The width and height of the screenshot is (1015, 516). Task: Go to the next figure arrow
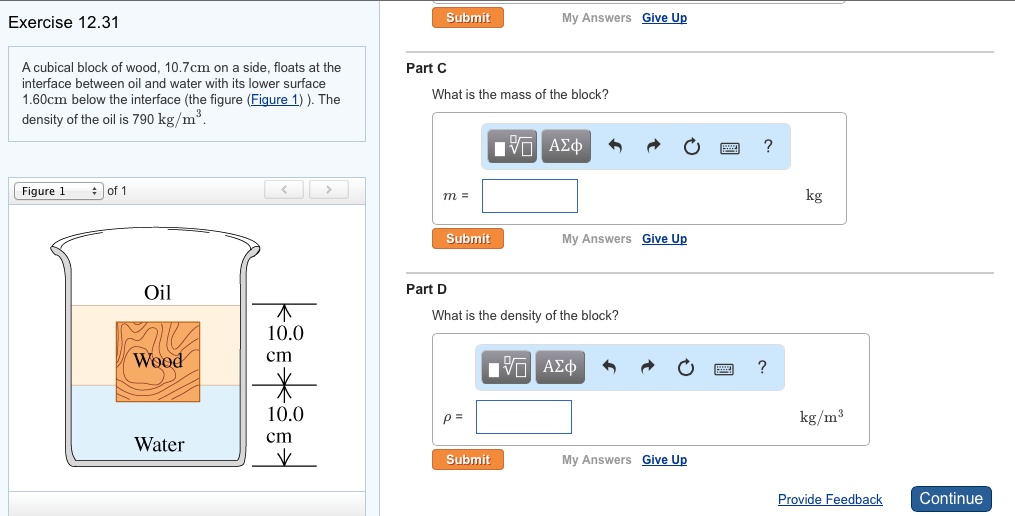click(x=327, y=190)
